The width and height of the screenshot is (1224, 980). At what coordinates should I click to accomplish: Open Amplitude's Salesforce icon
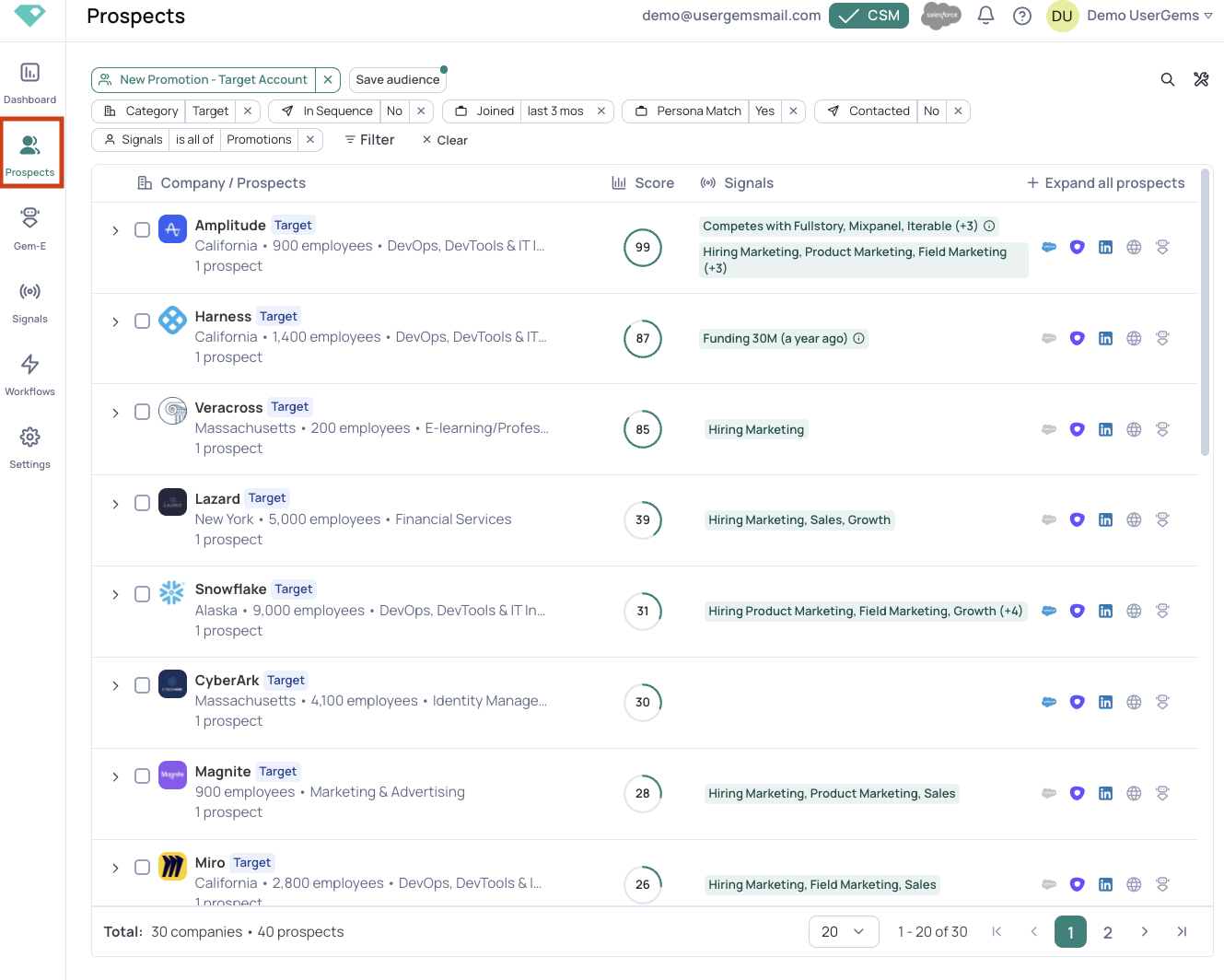click(x=1049, y=247)
